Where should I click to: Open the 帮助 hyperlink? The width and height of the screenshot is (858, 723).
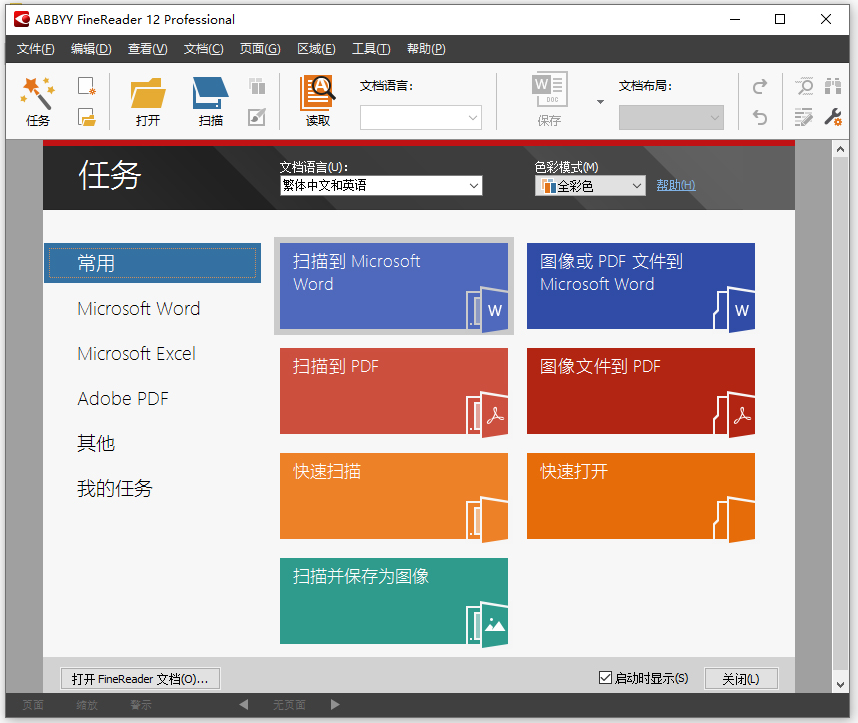pyautogui.click(x=673, y=185)
